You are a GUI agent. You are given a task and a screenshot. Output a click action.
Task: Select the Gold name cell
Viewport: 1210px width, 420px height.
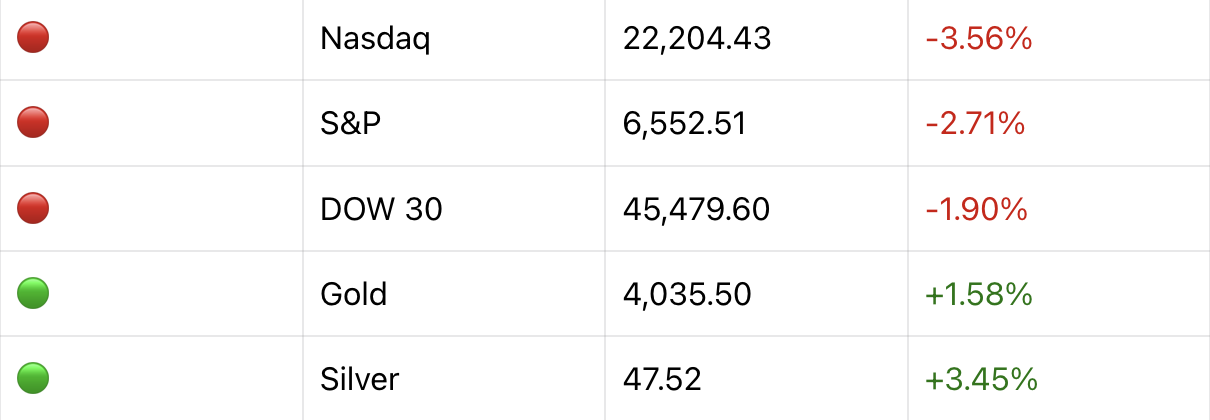click(354, 294)
